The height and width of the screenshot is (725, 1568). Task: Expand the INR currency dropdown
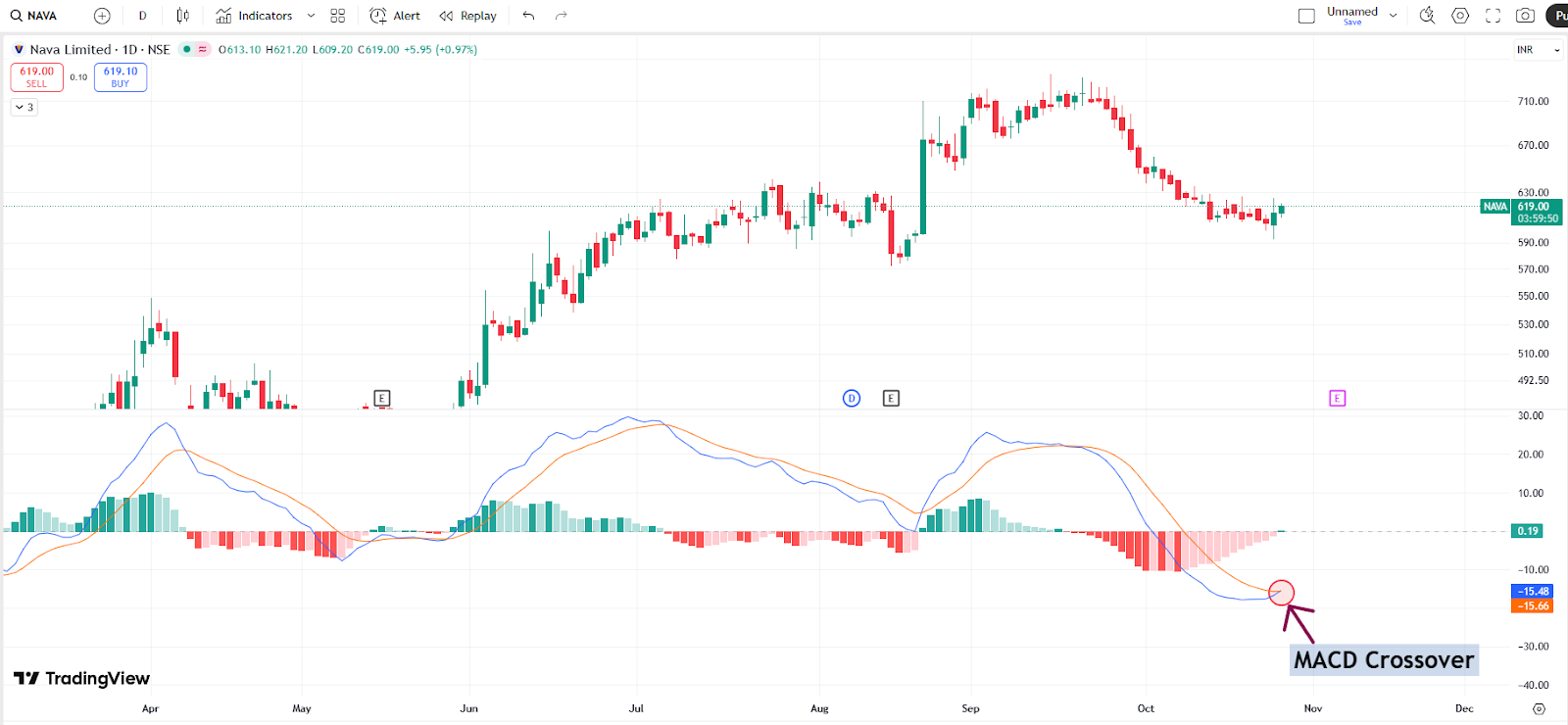[x=1539, y=50]
